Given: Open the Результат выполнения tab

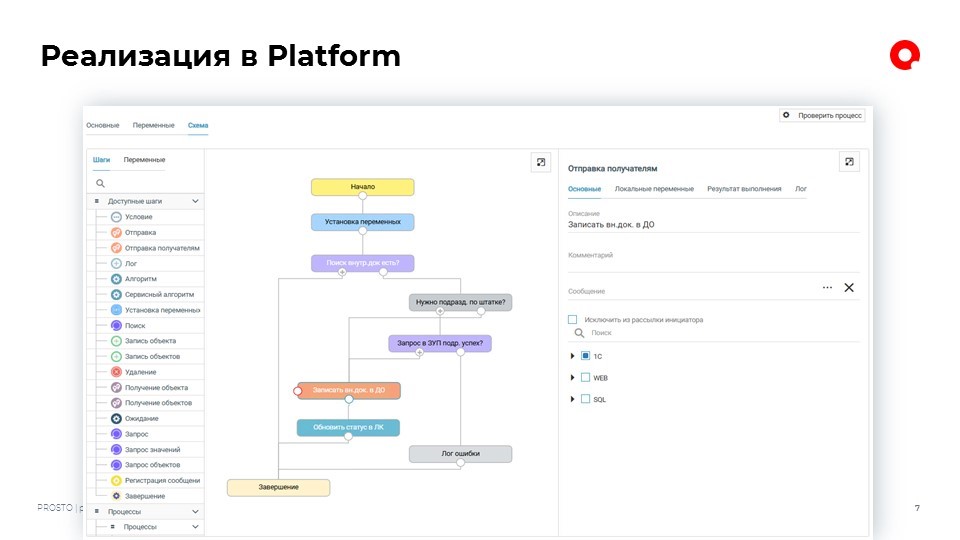Looking at the screenshot, I should [x=745, y=188].
